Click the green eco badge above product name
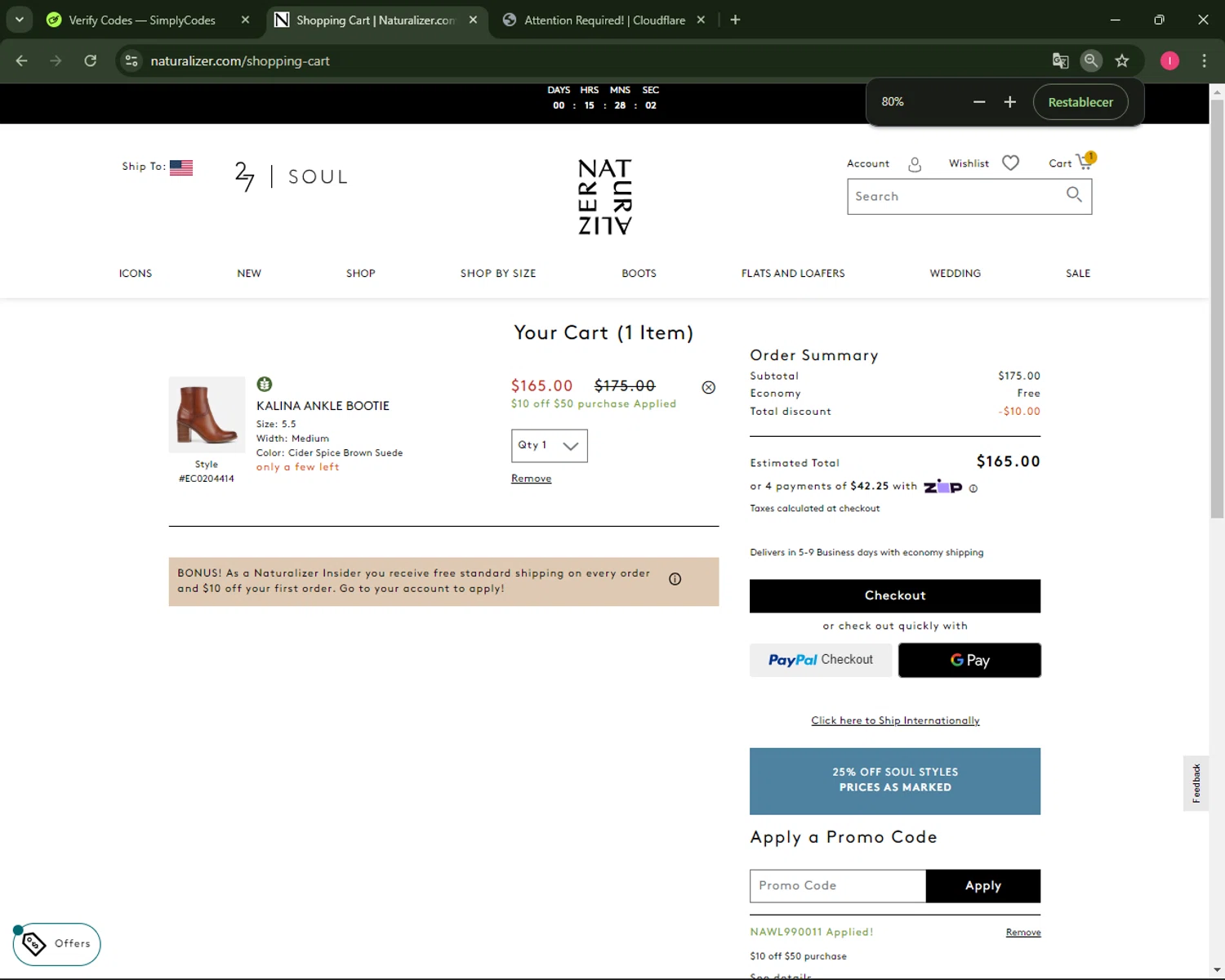The image size is (1225, 980). [265, 384]
